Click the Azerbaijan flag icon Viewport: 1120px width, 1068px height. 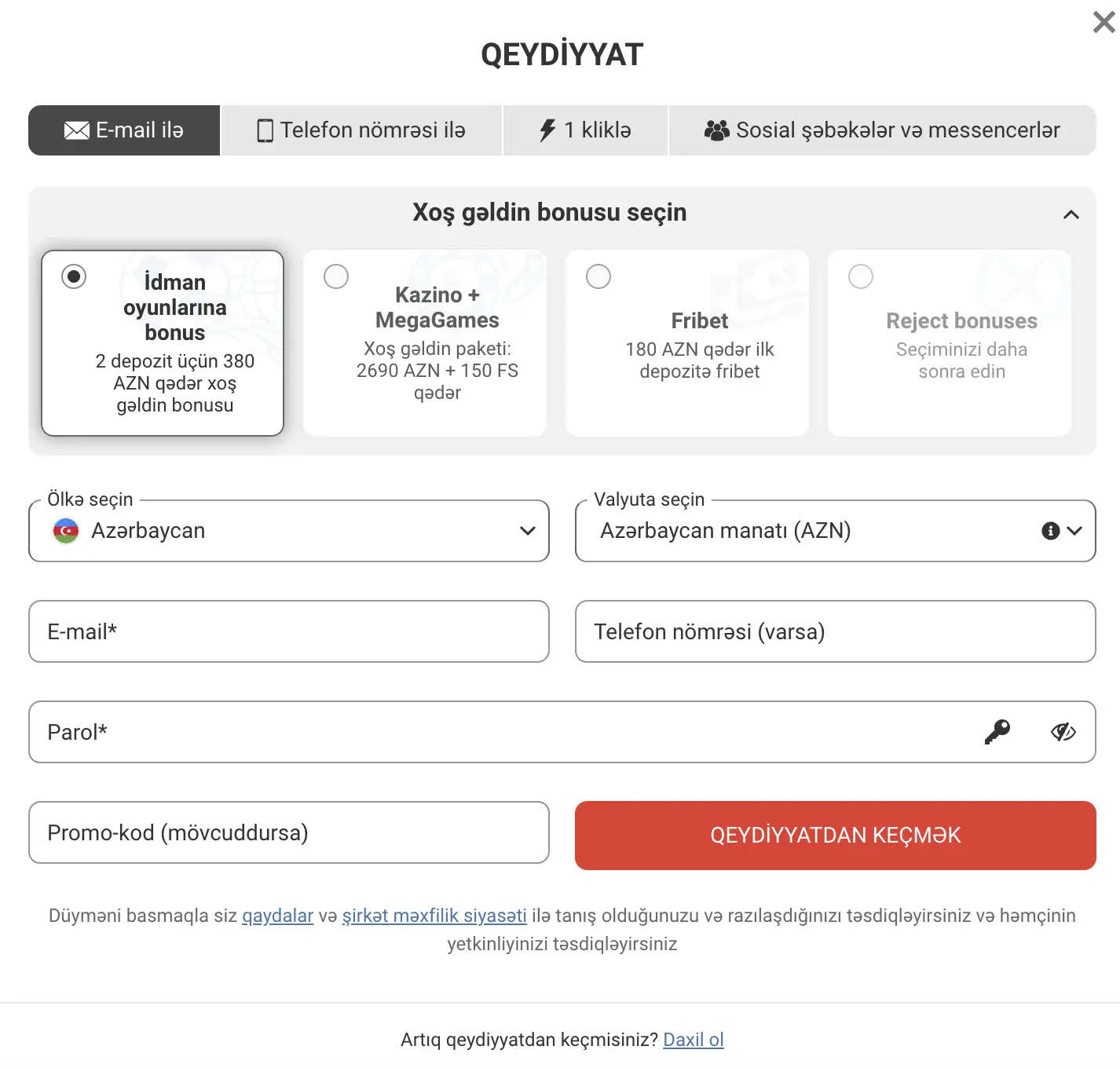(x=66, y=531)
